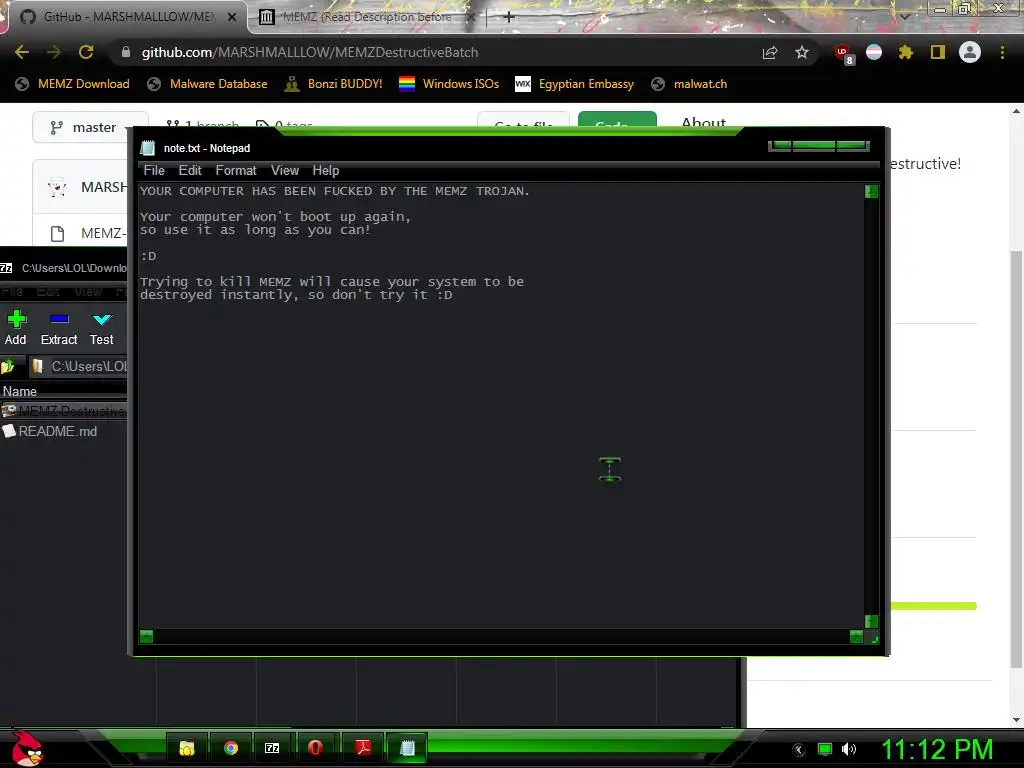Open the uBlock Origin extension icon
Viewport: 1024px width, 768px height.
[843, 54]
